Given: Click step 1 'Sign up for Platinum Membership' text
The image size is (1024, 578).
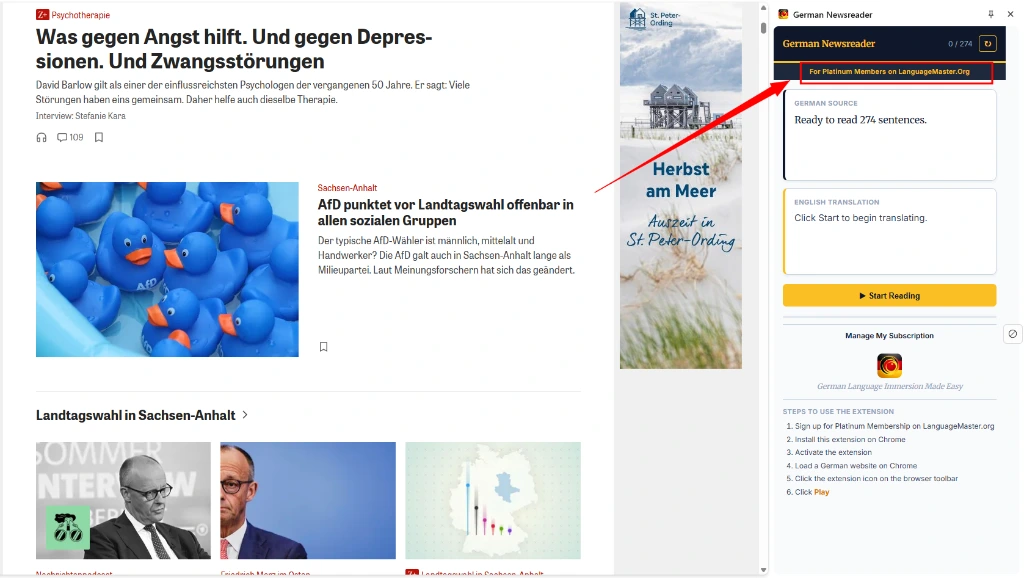Looking at the screenshot, I should coord(894,426).
